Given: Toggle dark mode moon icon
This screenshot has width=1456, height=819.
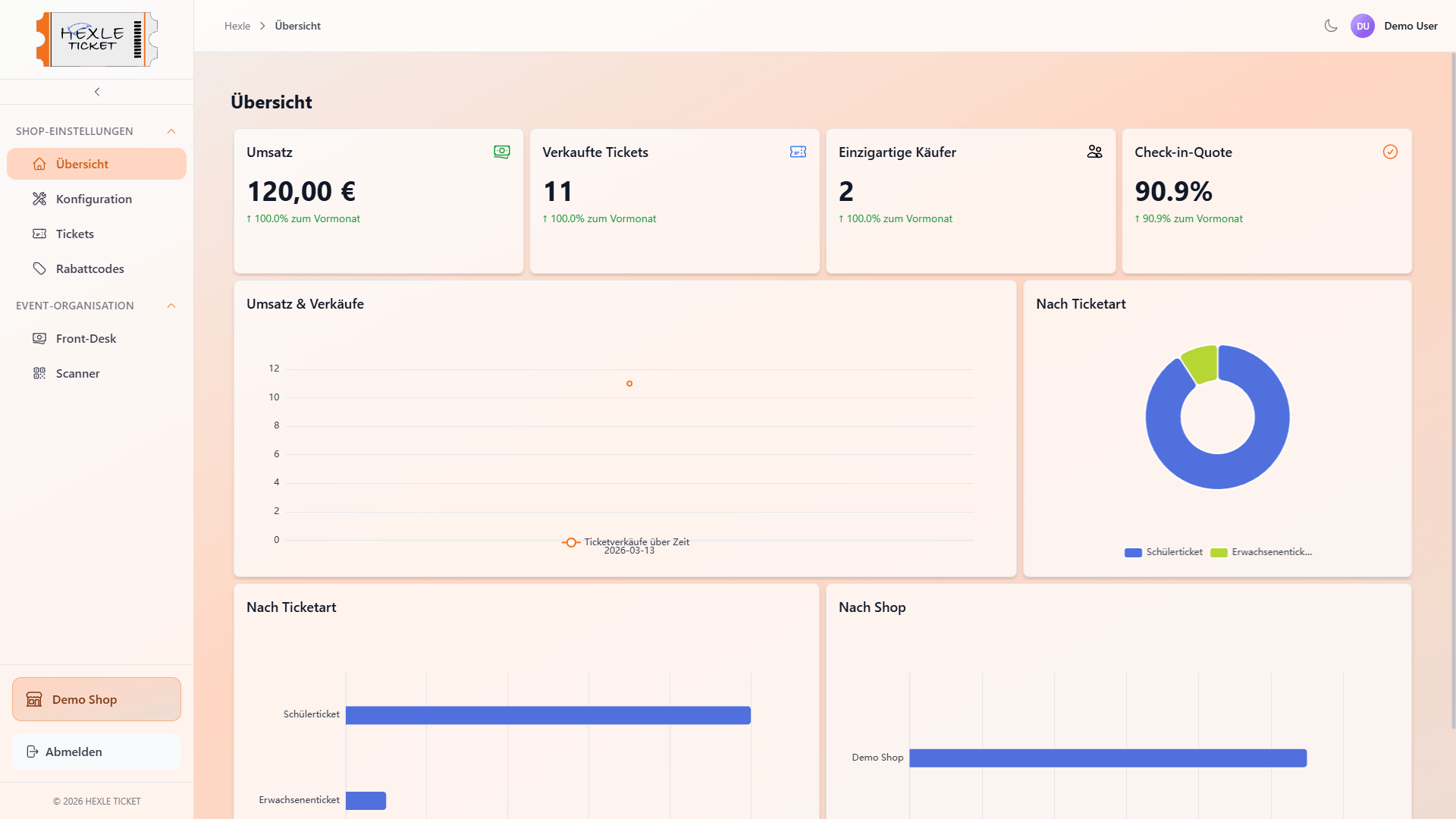Looking at the screenshot, I should point(1331,26).
